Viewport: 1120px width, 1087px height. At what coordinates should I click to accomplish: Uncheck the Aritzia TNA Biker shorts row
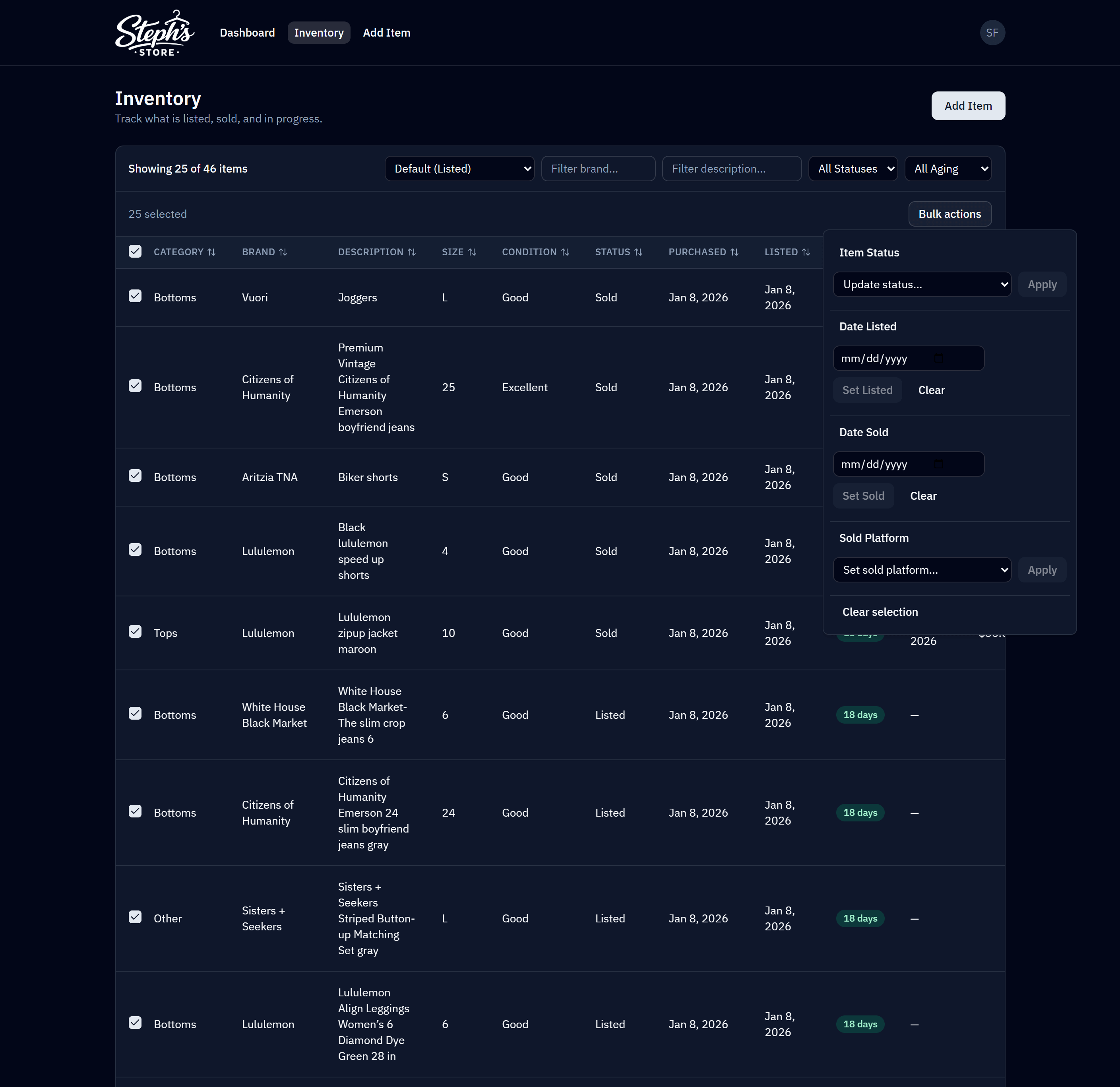[135, 476]
